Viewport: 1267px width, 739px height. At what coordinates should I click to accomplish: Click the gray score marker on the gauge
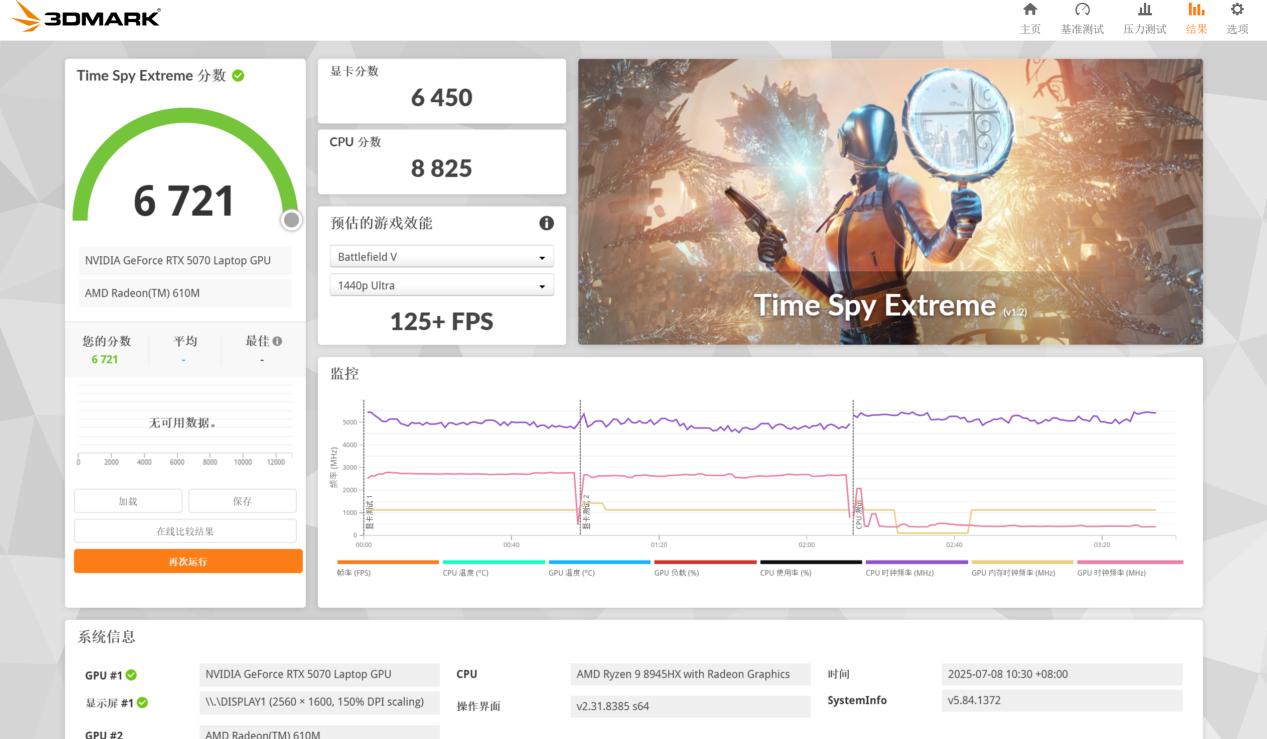291,220
